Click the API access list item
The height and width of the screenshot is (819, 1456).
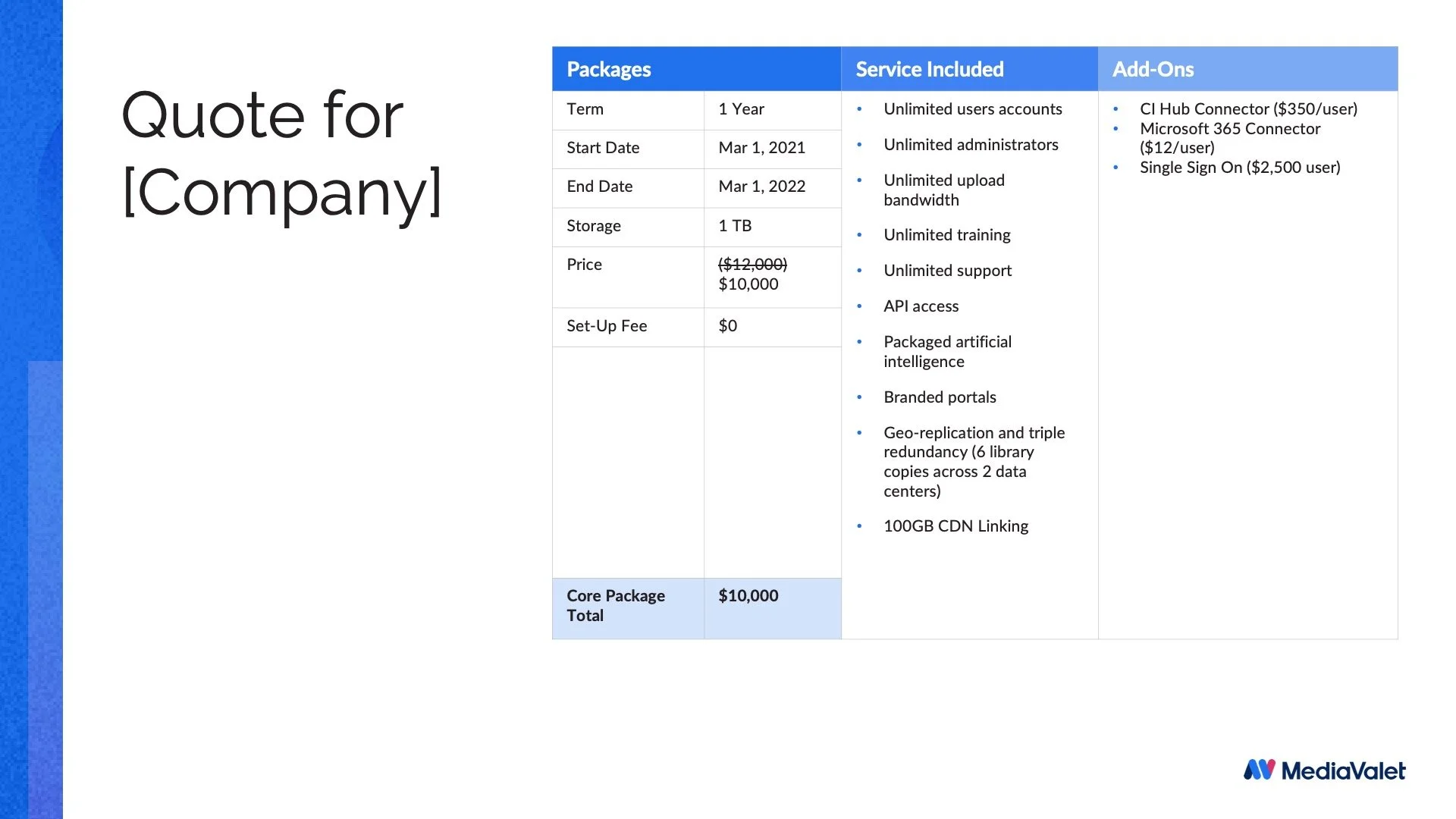coord(921,306)
